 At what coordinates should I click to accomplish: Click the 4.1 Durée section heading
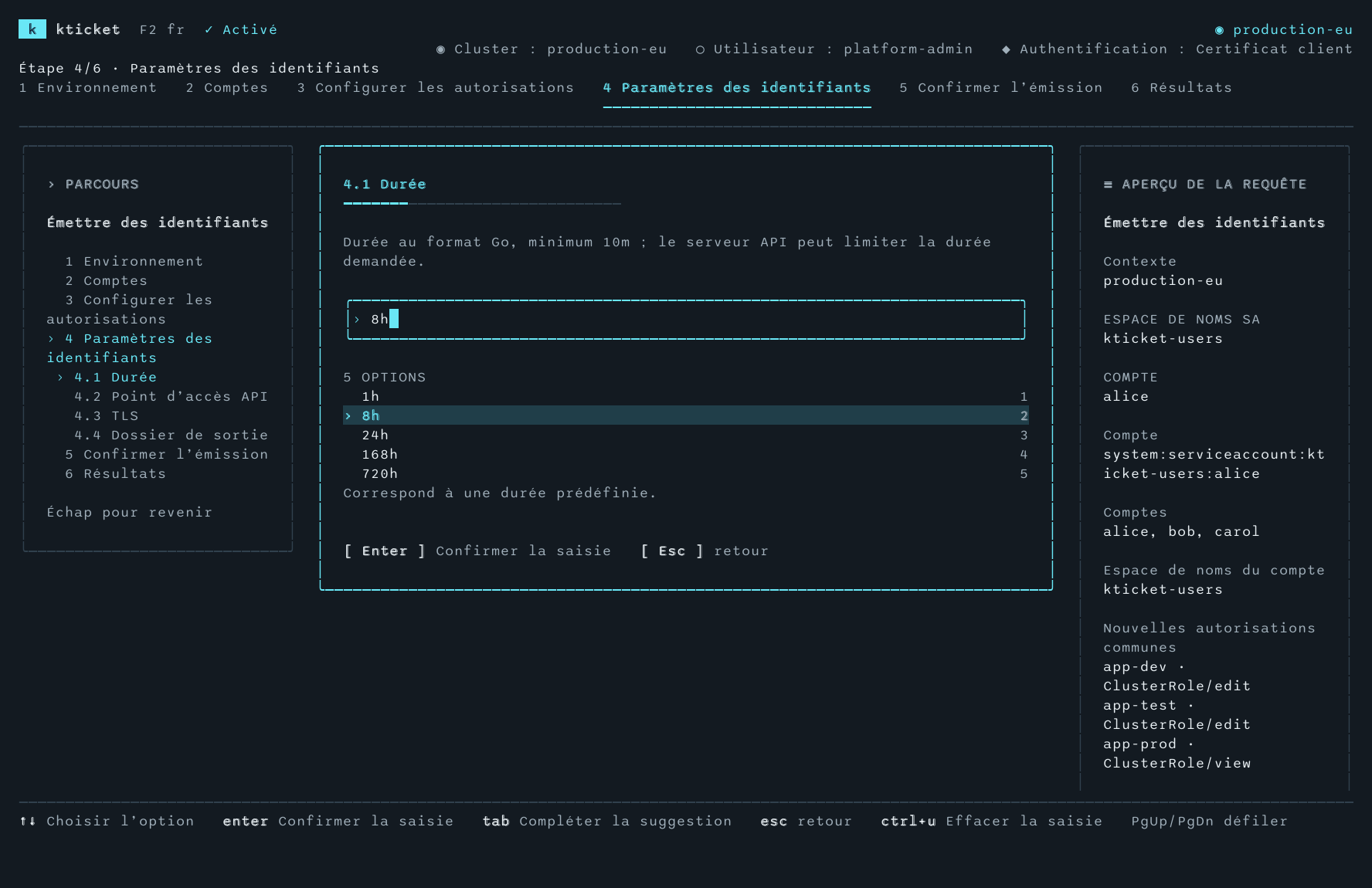(x=385, y=185)
